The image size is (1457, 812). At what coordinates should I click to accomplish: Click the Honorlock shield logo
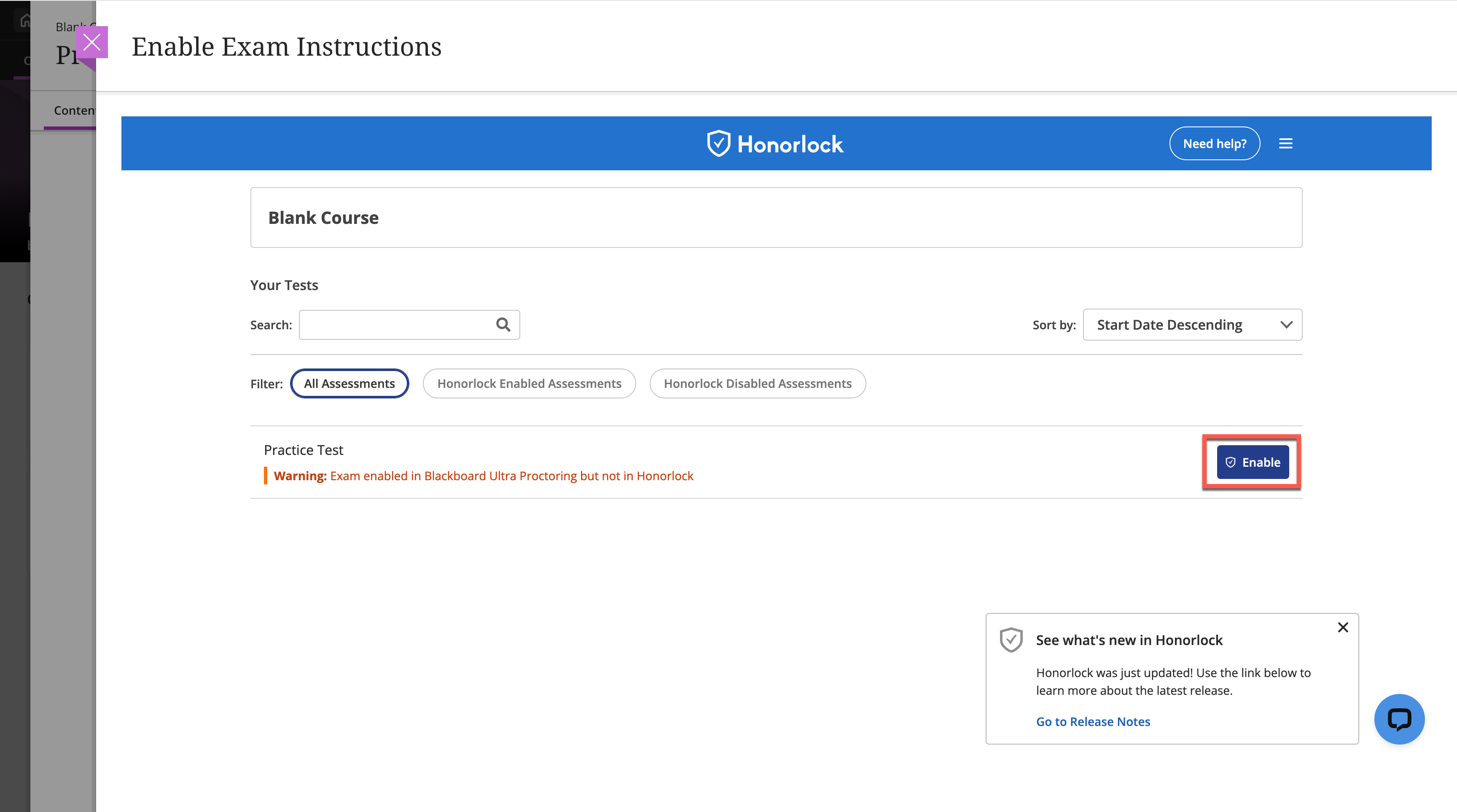point(718,144)
